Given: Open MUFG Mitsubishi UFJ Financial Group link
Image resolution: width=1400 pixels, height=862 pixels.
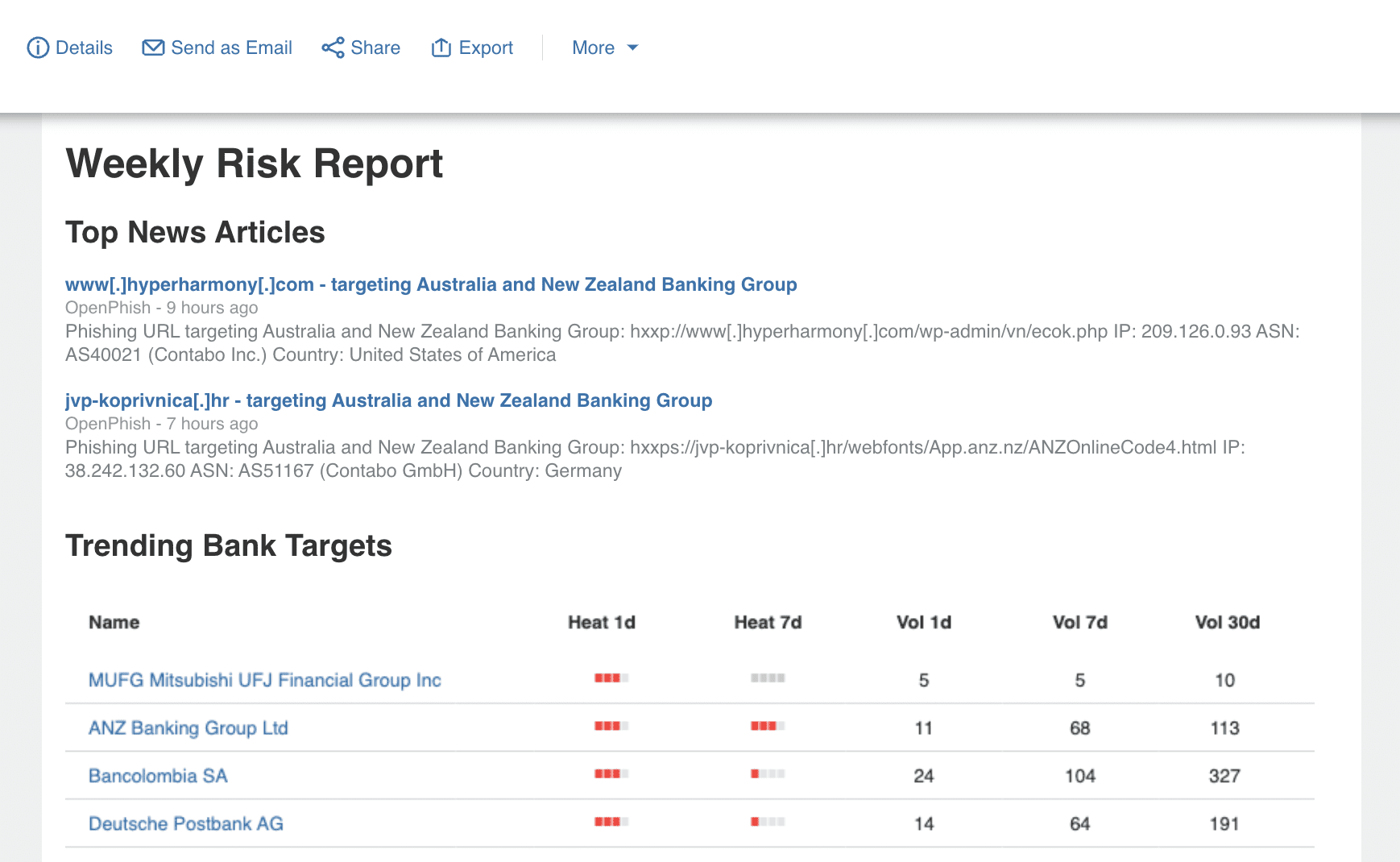Looking at the screenshot, I should click(x=265, y=680).
